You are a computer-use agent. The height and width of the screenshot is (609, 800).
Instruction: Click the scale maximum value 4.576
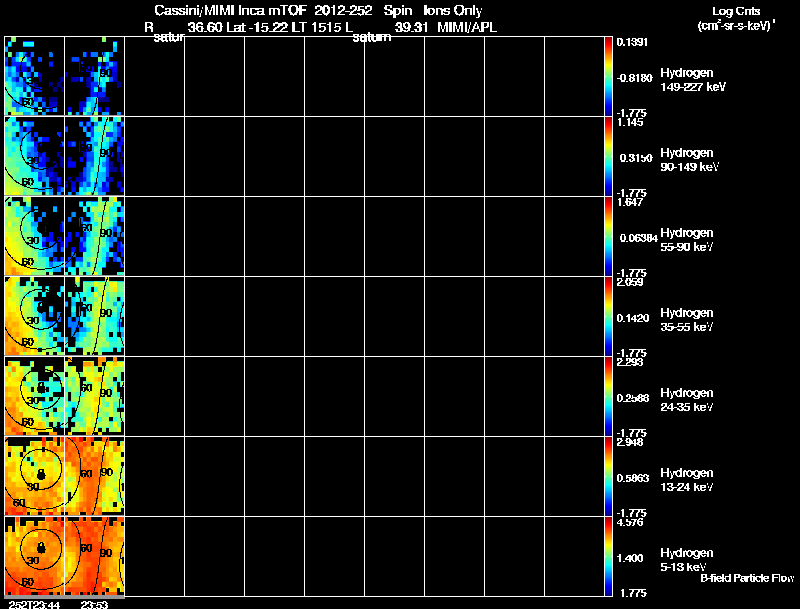(x=630, y=522)
